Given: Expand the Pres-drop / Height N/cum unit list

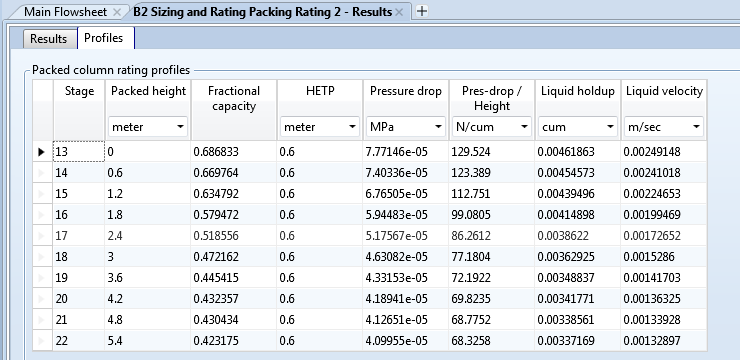Looking at the screenshot, I should point(491,127).
